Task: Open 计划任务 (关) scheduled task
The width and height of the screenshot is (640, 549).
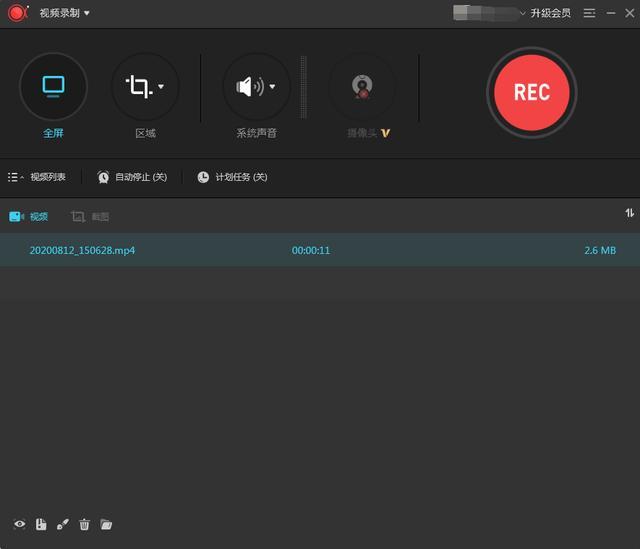Action: pyautogui.click(x=232, y=177)
